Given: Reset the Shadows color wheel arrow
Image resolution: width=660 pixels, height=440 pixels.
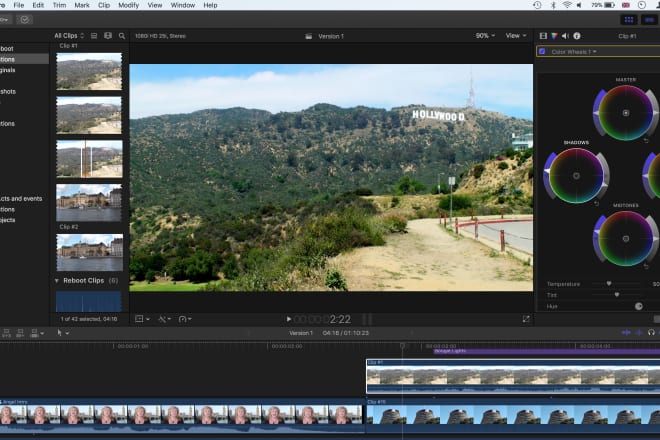Looking at the screenshot, I should click(596, 204).
